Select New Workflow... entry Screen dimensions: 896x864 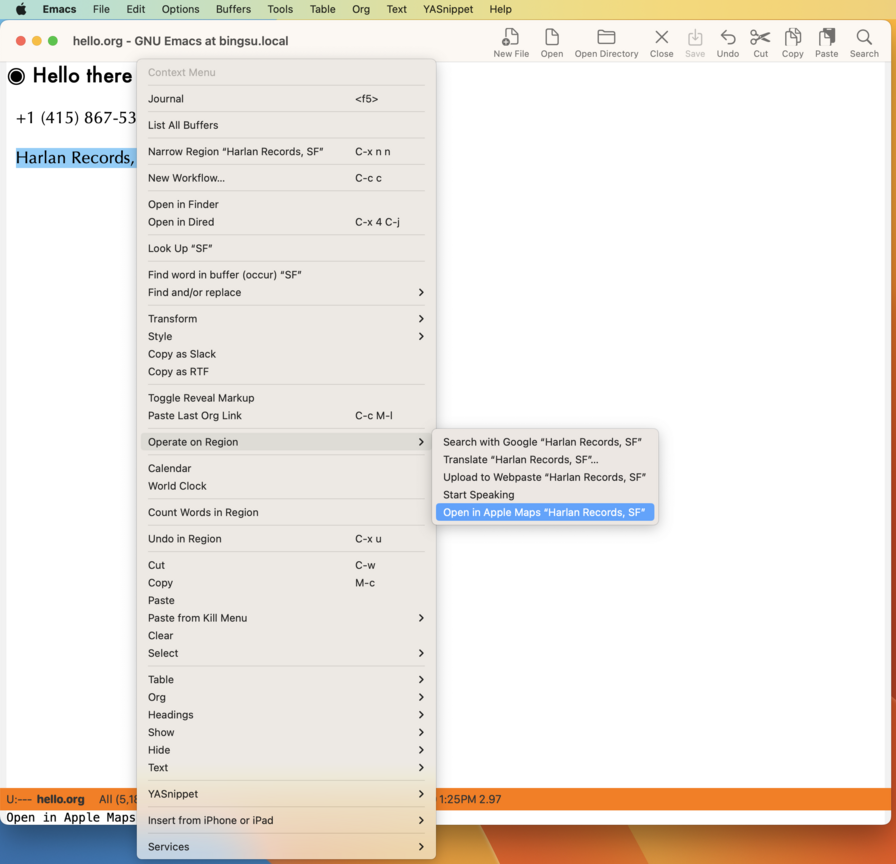click(286, 178)
